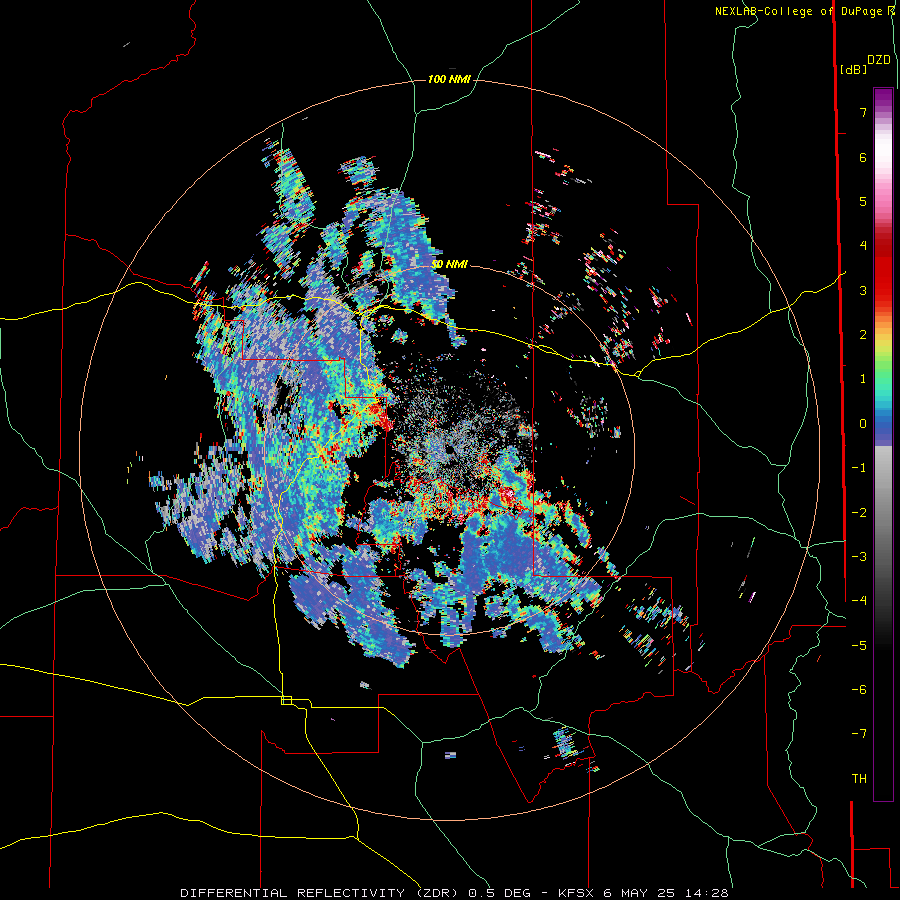The width and height of the screenshot is (900, 900).
Task: Click the 4 value on the scale
Action: pyautogui.click(x=863, y=246)
